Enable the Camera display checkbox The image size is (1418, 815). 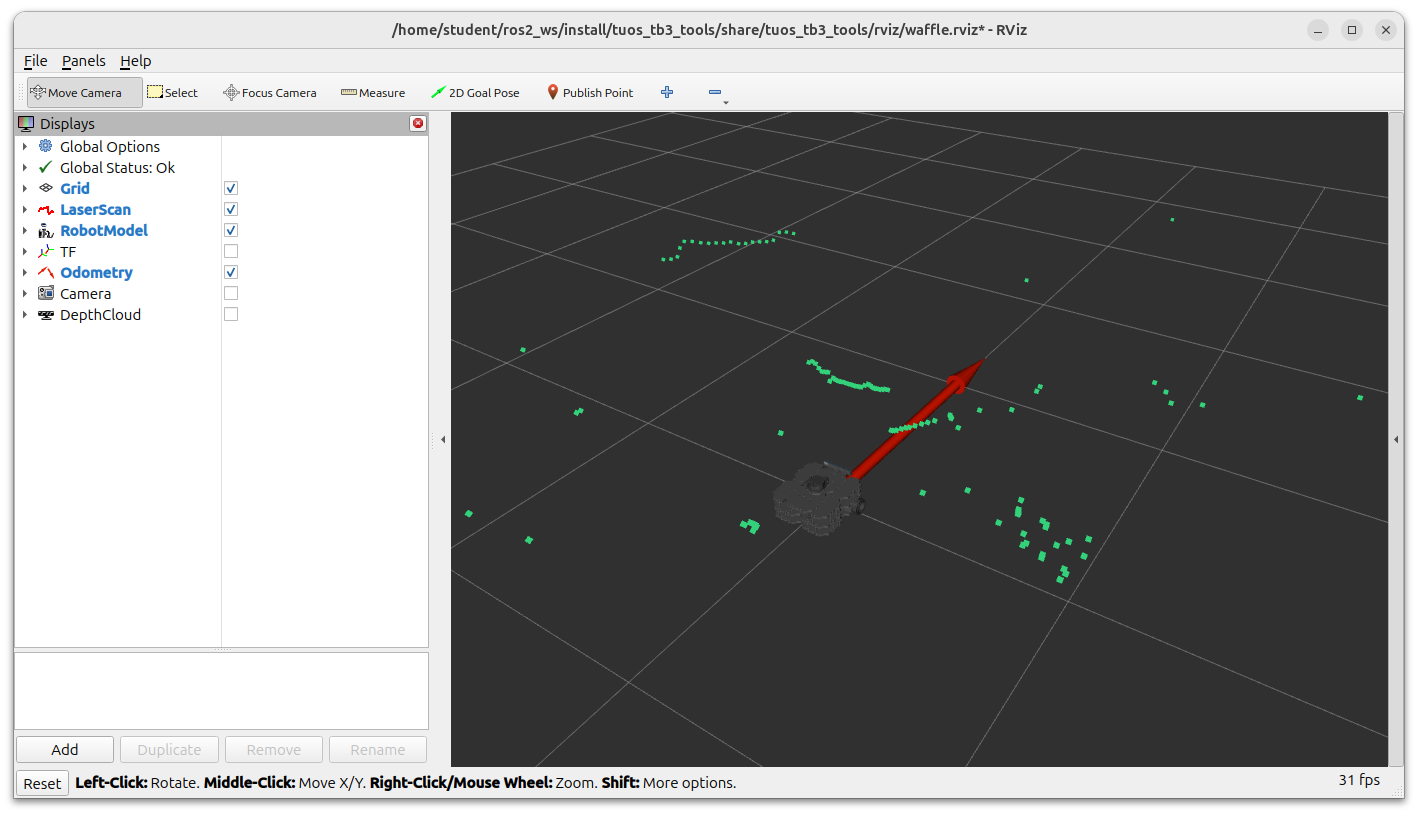231,294
